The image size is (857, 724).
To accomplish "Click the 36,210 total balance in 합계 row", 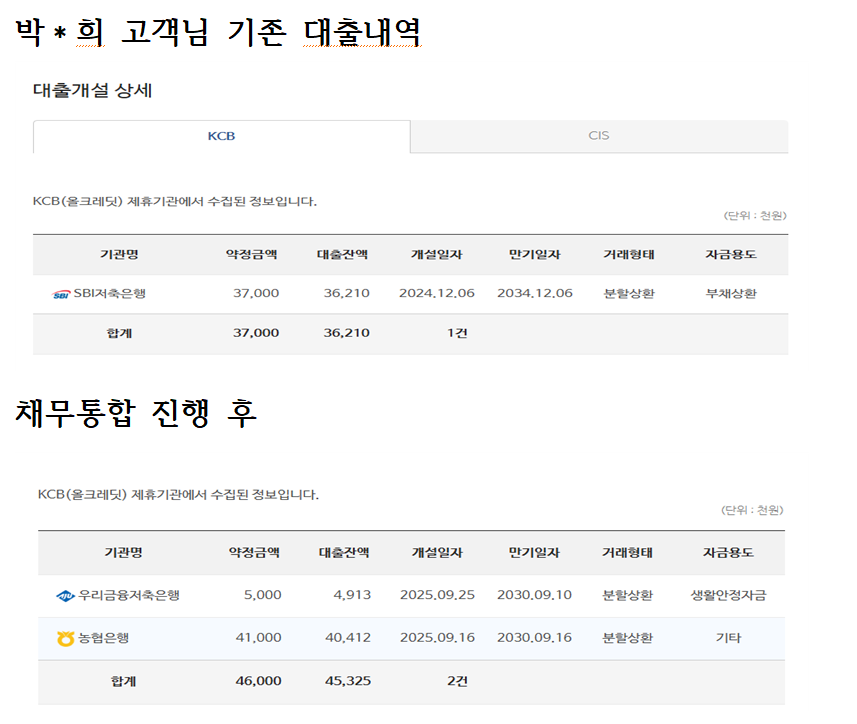I will tap(346, 333).
